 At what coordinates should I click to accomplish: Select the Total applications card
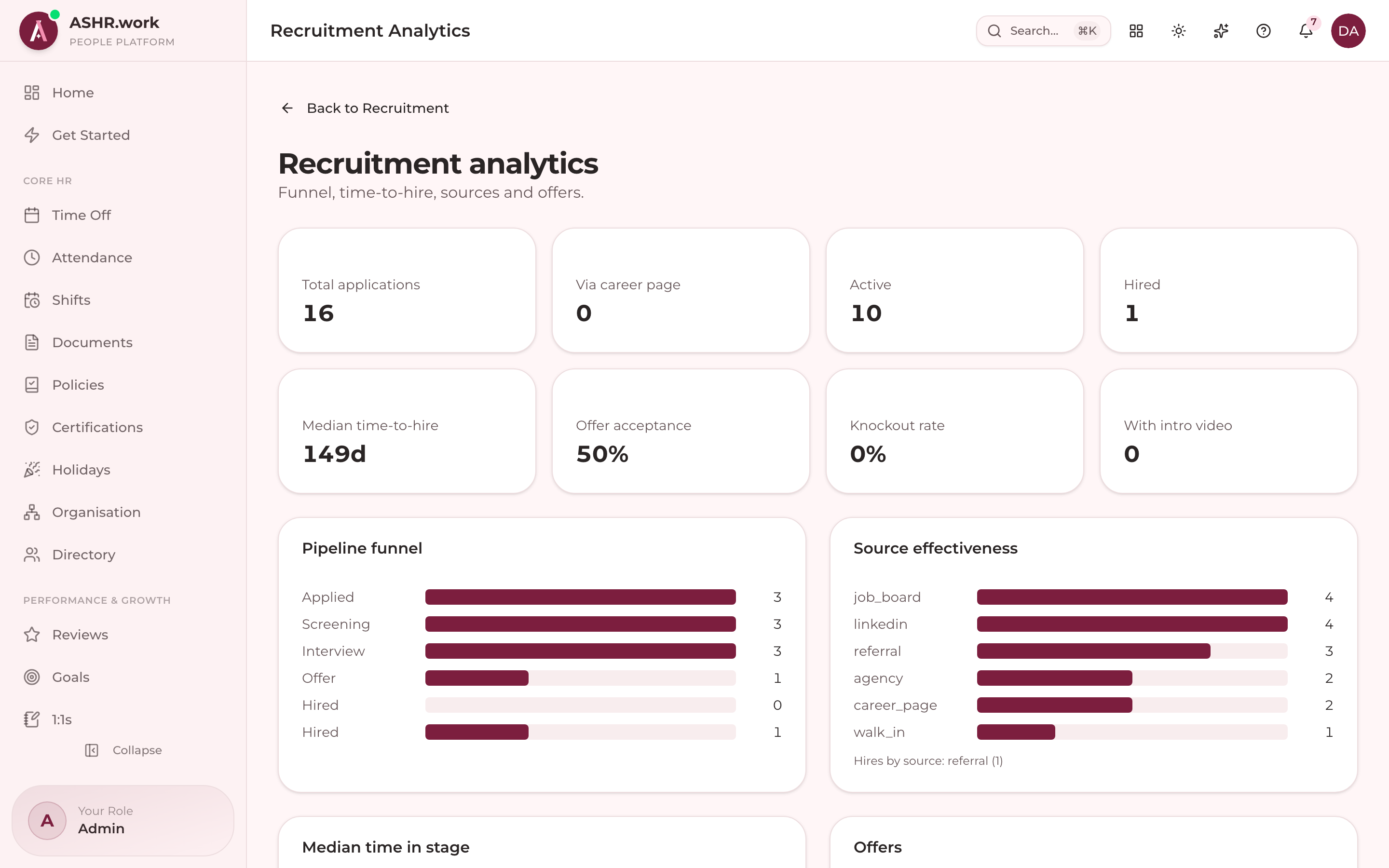click(407, 290)
